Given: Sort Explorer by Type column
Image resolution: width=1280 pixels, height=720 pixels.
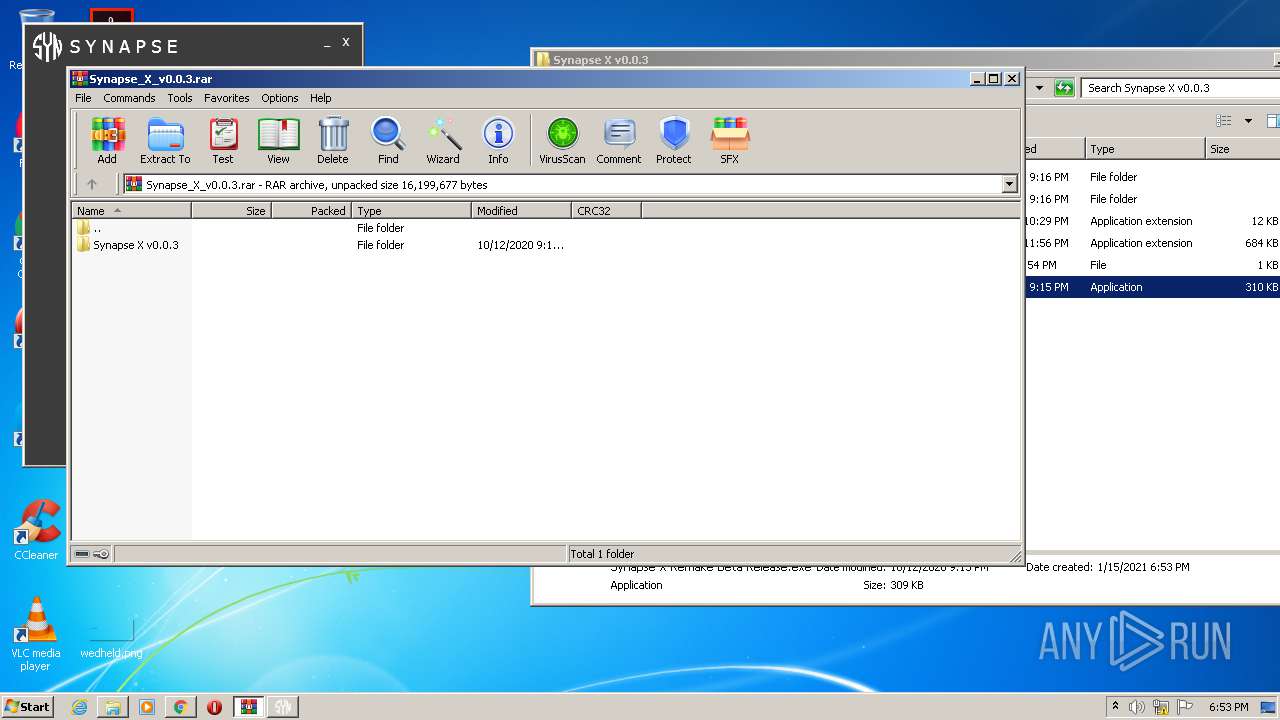Looking at the screenshot, I should tap(1145, 149).
